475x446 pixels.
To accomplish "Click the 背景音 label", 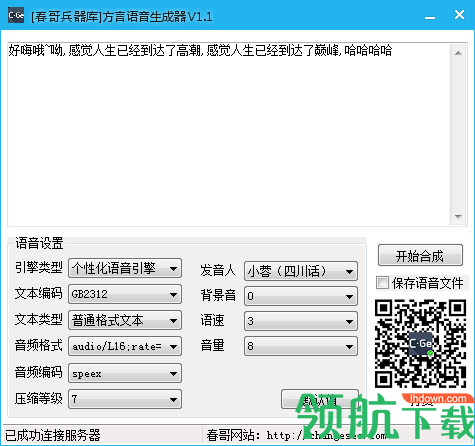I will tap(218, 295).
